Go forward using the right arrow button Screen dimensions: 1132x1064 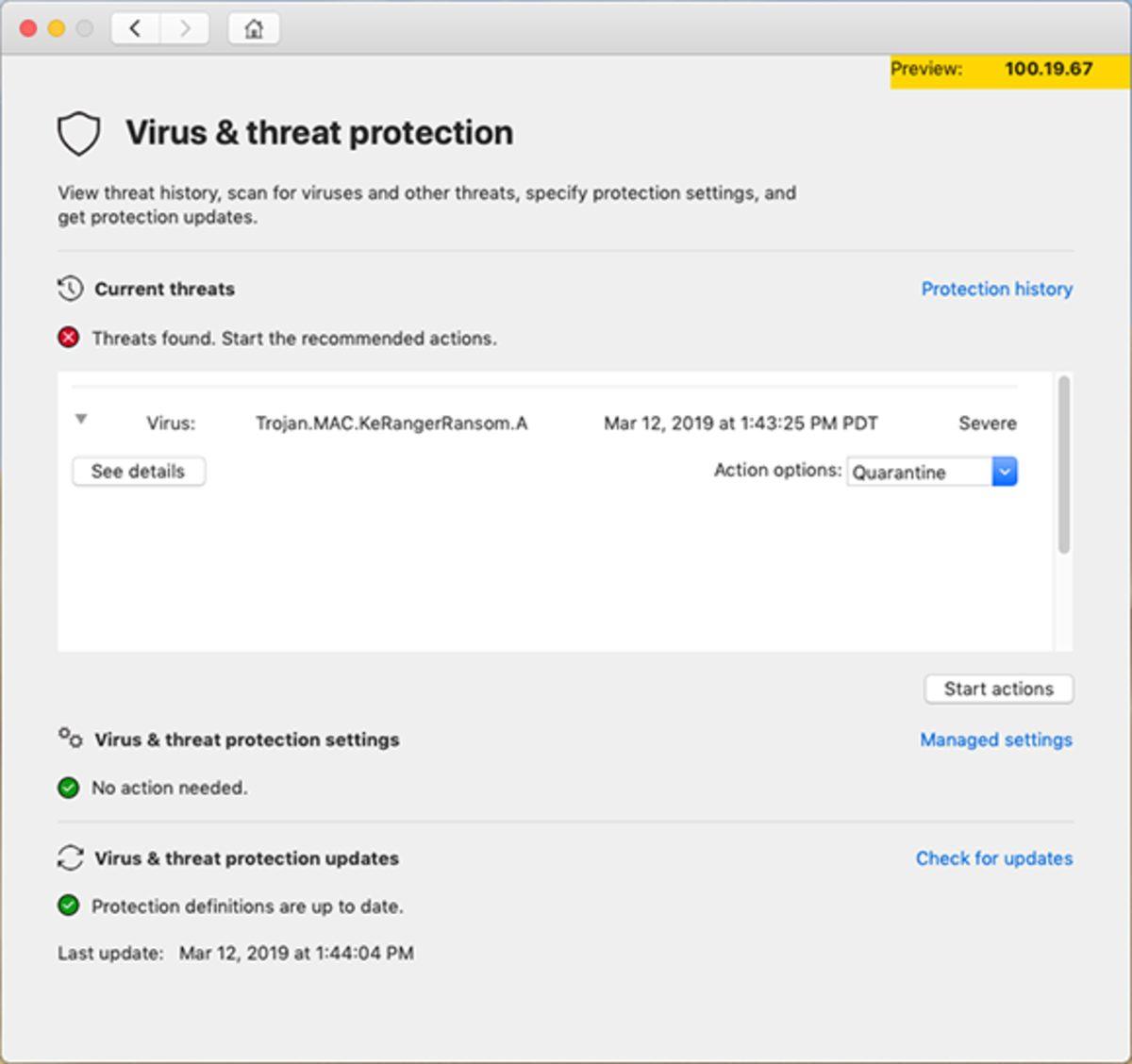pos(184,28)
